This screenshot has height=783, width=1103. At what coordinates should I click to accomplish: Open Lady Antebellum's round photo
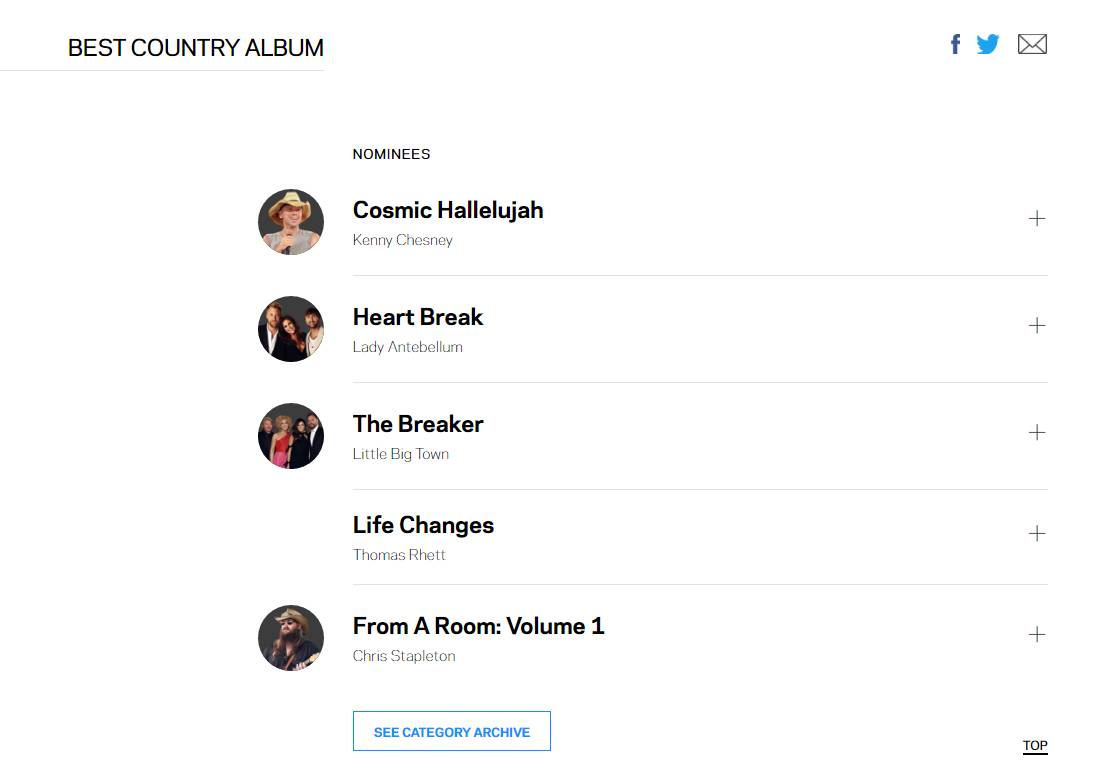coord(291,329)
